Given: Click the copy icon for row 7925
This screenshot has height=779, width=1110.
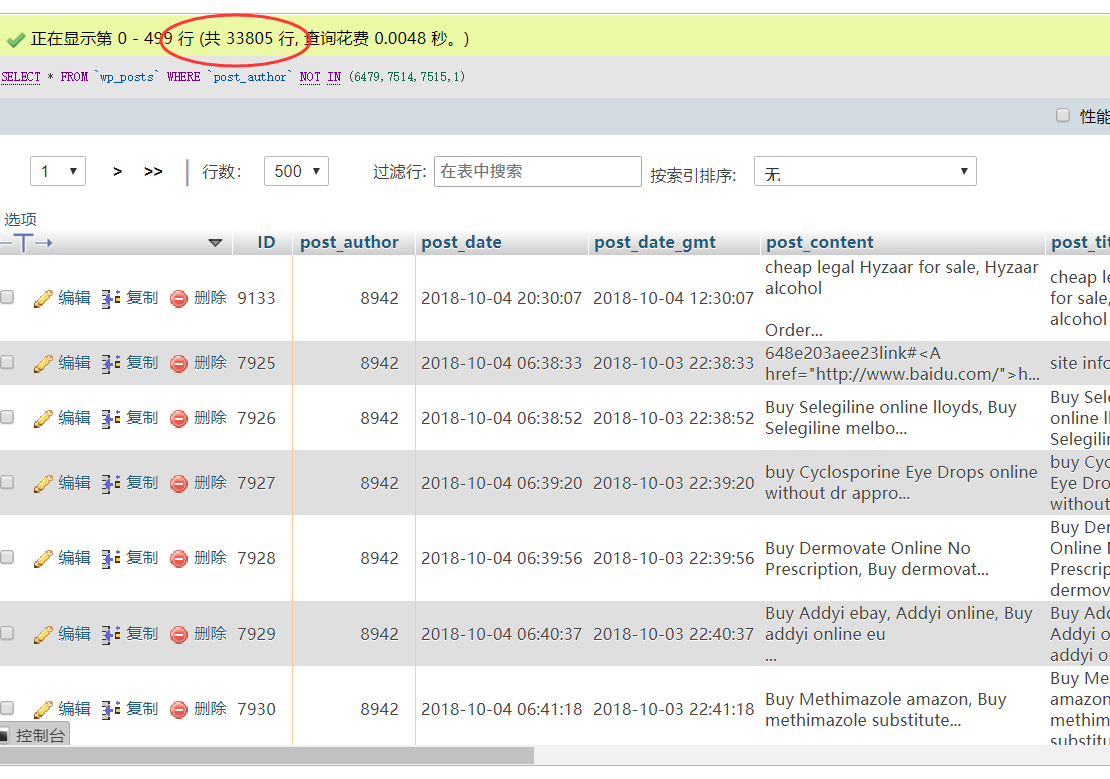Looking at the screenshot, I should pos(111,363).
